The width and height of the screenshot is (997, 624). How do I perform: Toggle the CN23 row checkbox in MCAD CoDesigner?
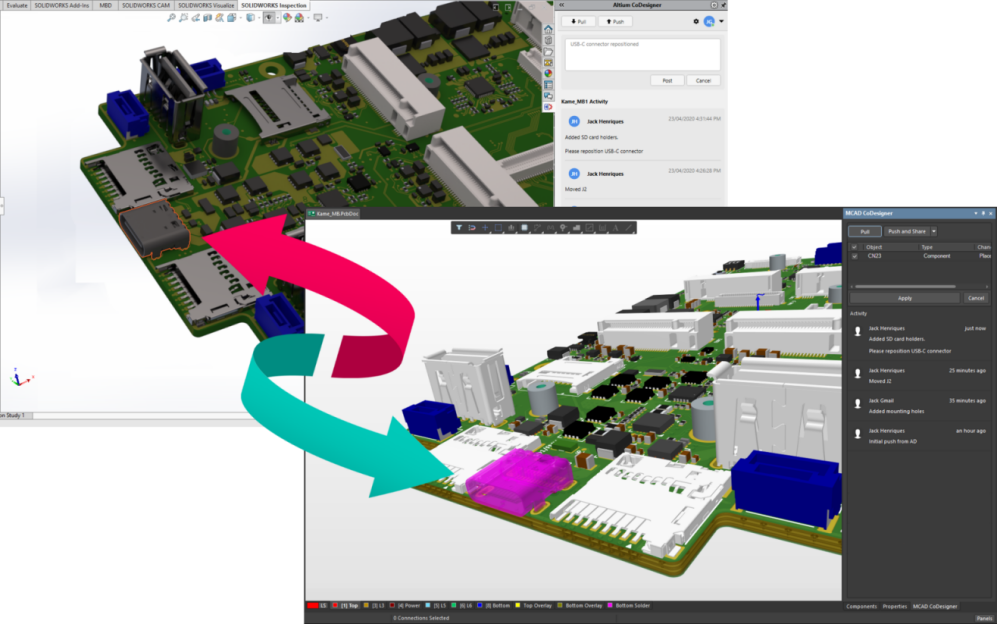(855, 256)
